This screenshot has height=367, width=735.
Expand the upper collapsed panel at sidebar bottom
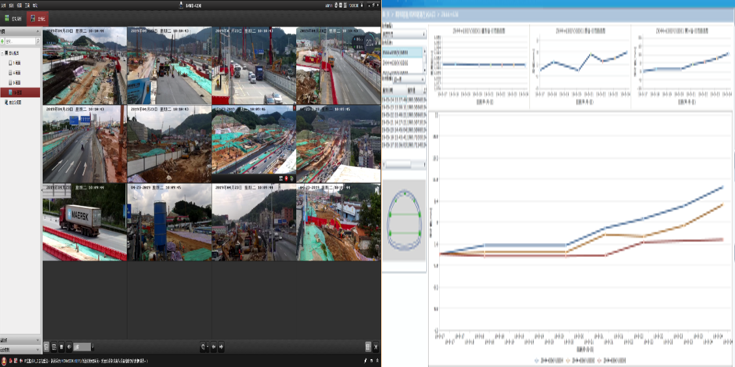20,340
